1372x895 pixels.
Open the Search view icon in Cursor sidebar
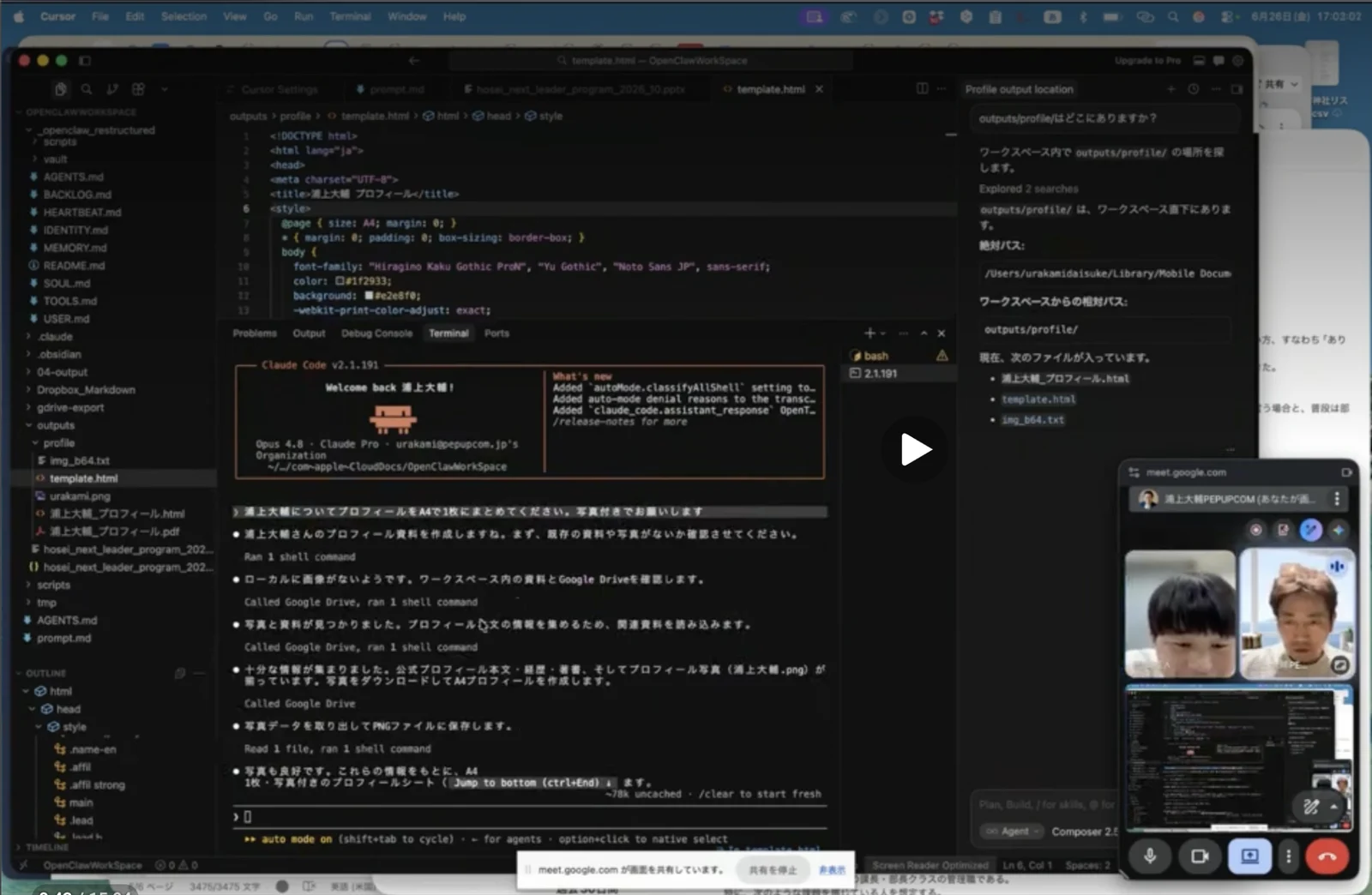[87, 89]
